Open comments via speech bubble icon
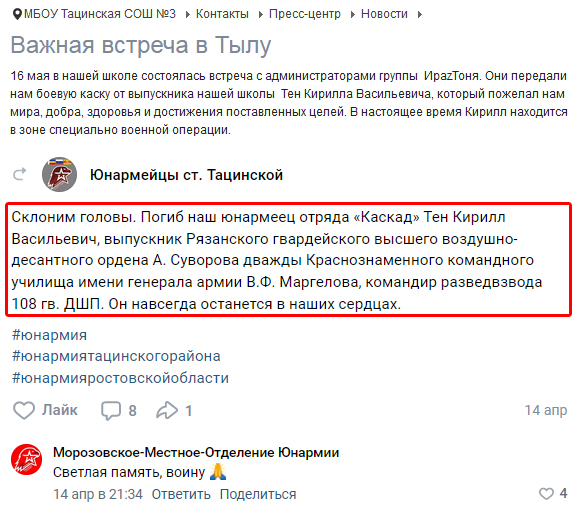Screen dimensions: 577x517 (x=111, y=410)
